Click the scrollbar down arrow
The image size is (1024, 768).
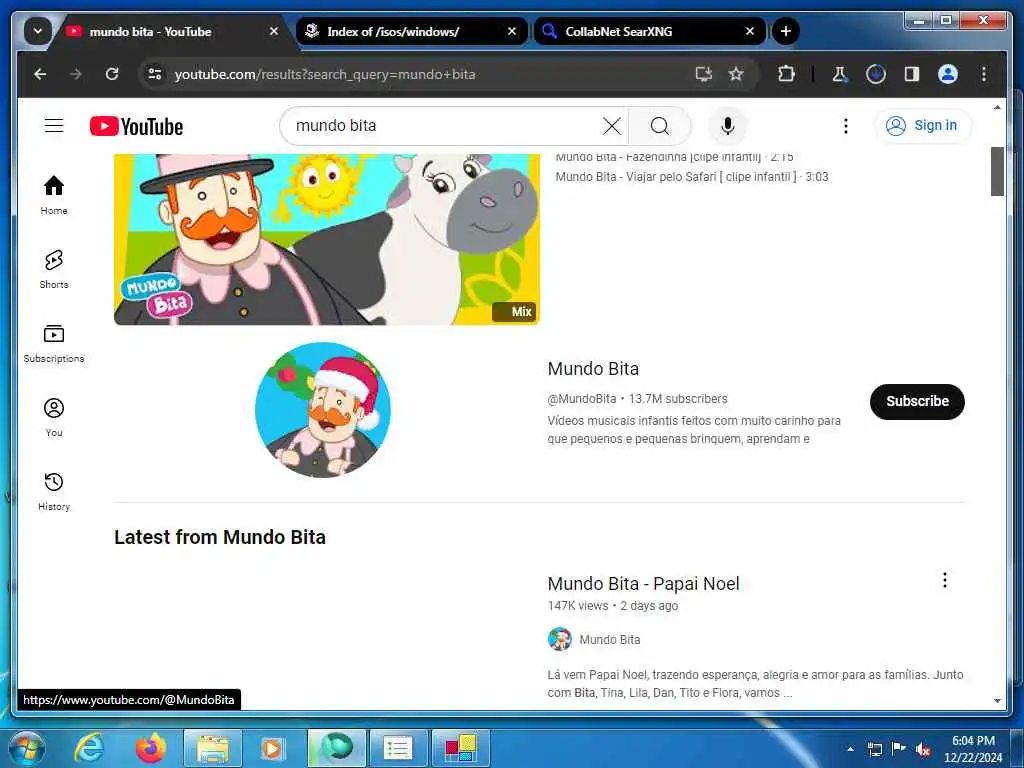(x=997, y=701)
